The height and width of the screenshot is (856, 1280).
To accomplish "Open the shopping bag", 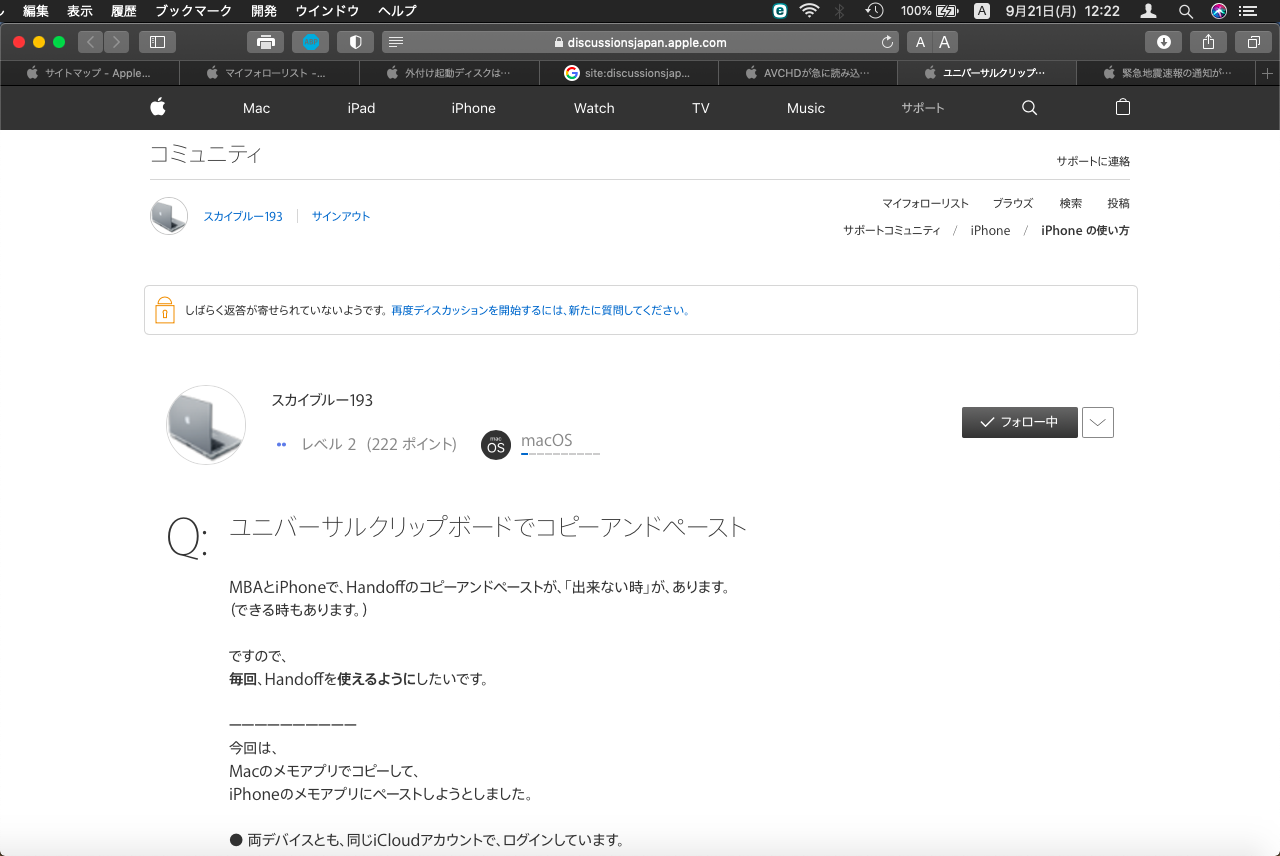I will pos(1123,108).
